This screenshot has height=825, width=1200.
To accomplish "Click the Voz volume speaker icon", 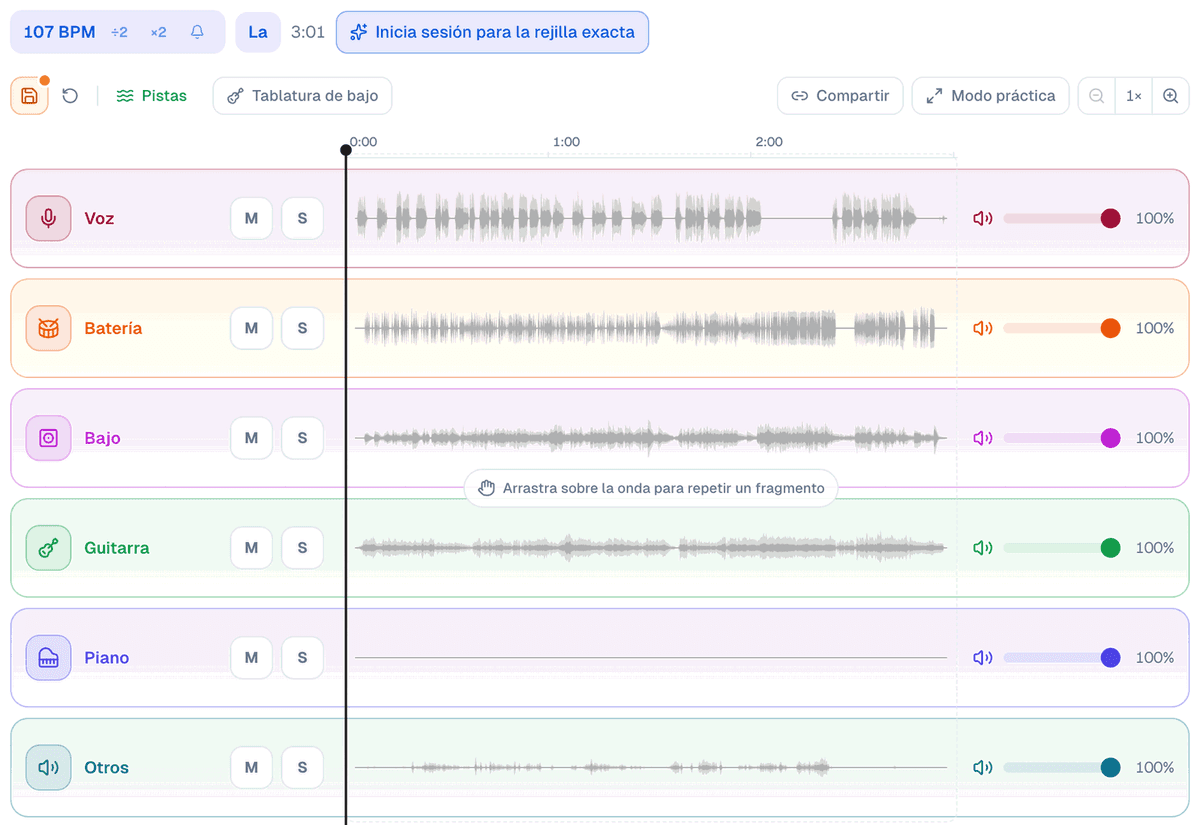I will [x=983, y=218].
